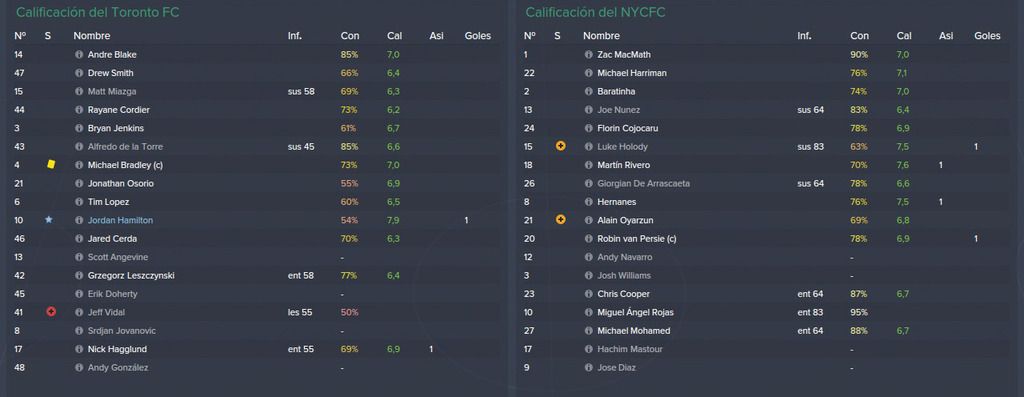The image size is (1024, 397).
Task: Sort the NYCFC table by Goles column
Action: [987, 36]
